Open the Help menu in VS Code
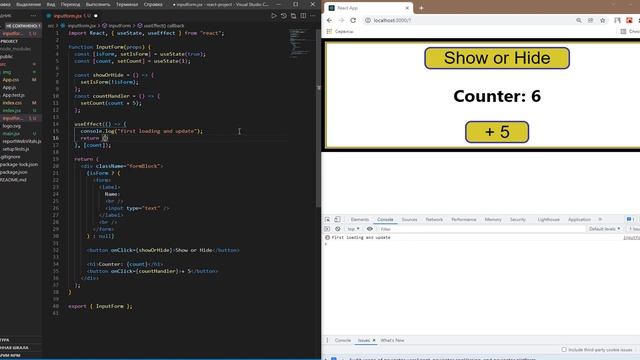Image resolution: width=640 pixels, height=360 pixels. tap(153, 4)
